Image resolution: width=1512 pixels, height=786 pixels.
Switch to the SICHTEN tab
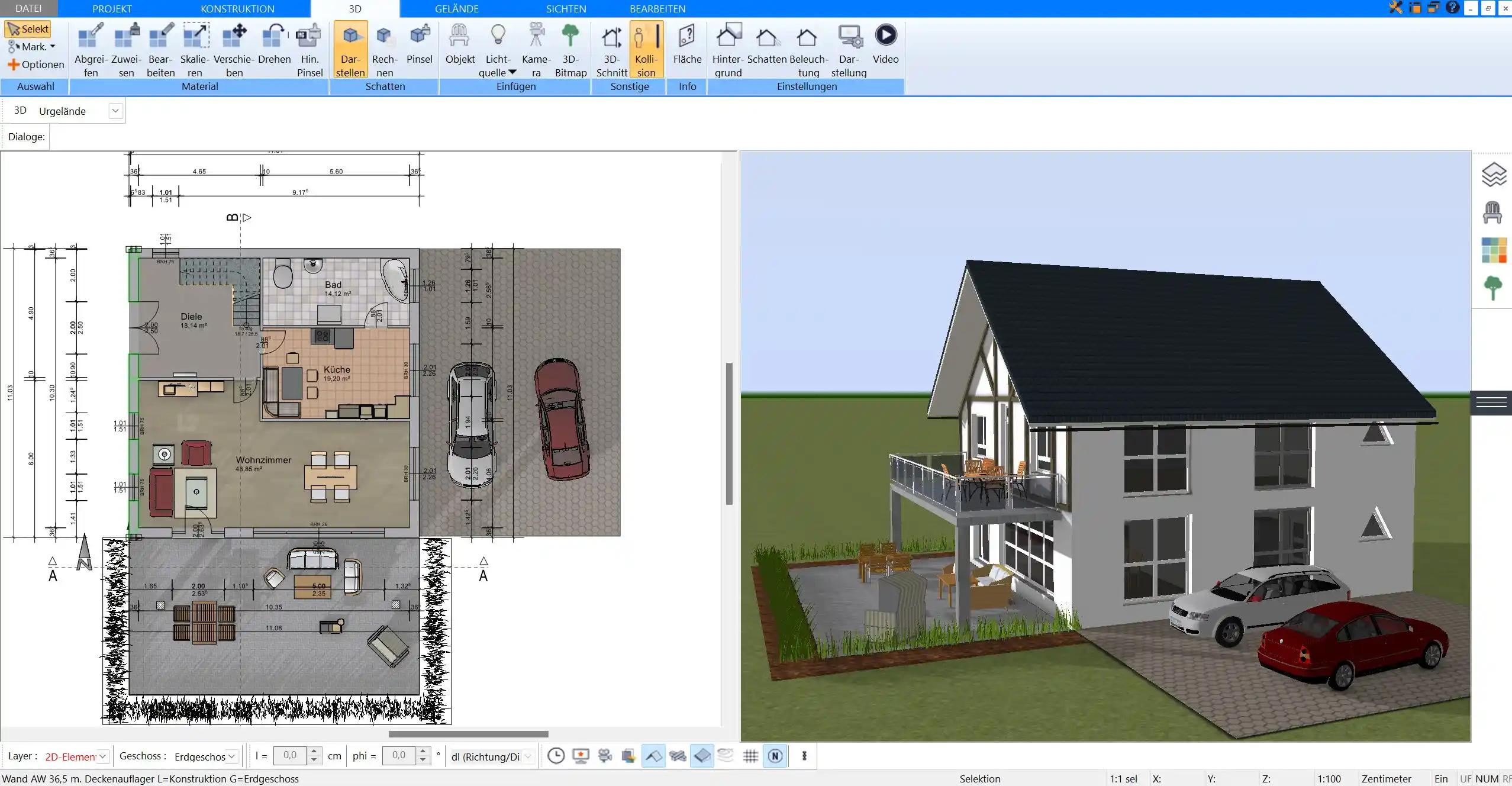pyautogui.click(x=566, y=8)
